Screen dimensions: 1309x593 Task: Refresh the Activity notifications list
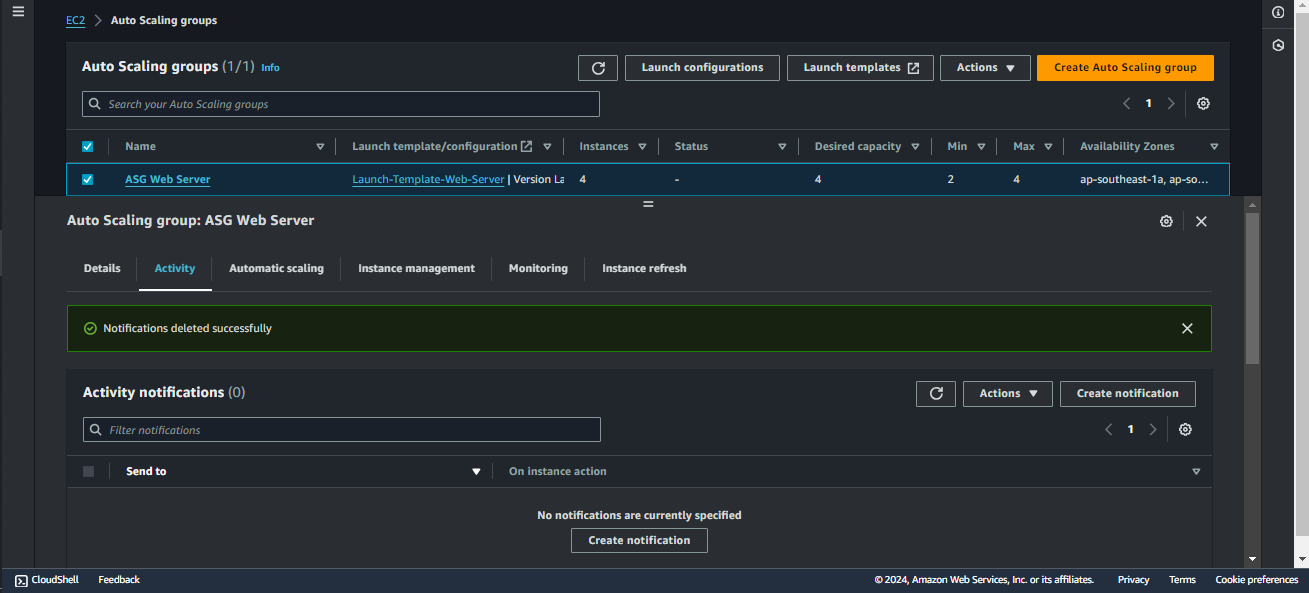click(x=936, y=394)
